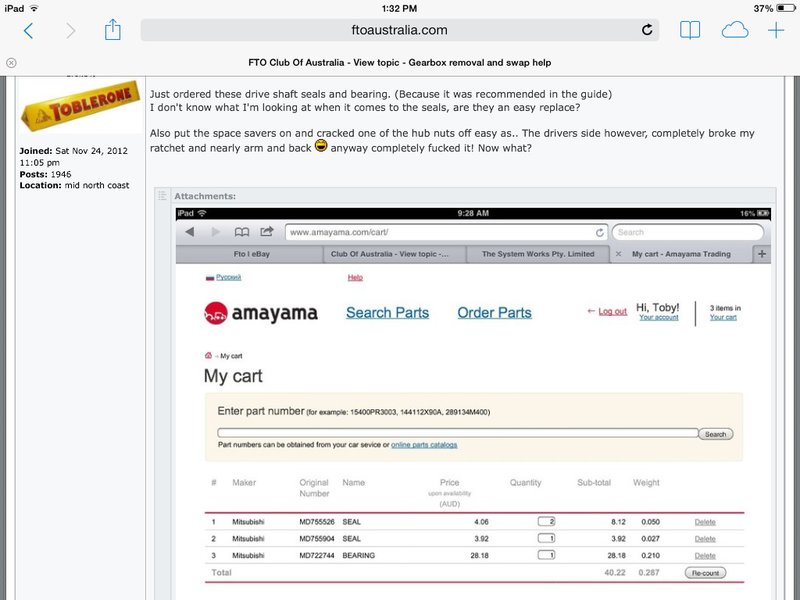Open iCloud tabs cloud icon

[735, 31]
